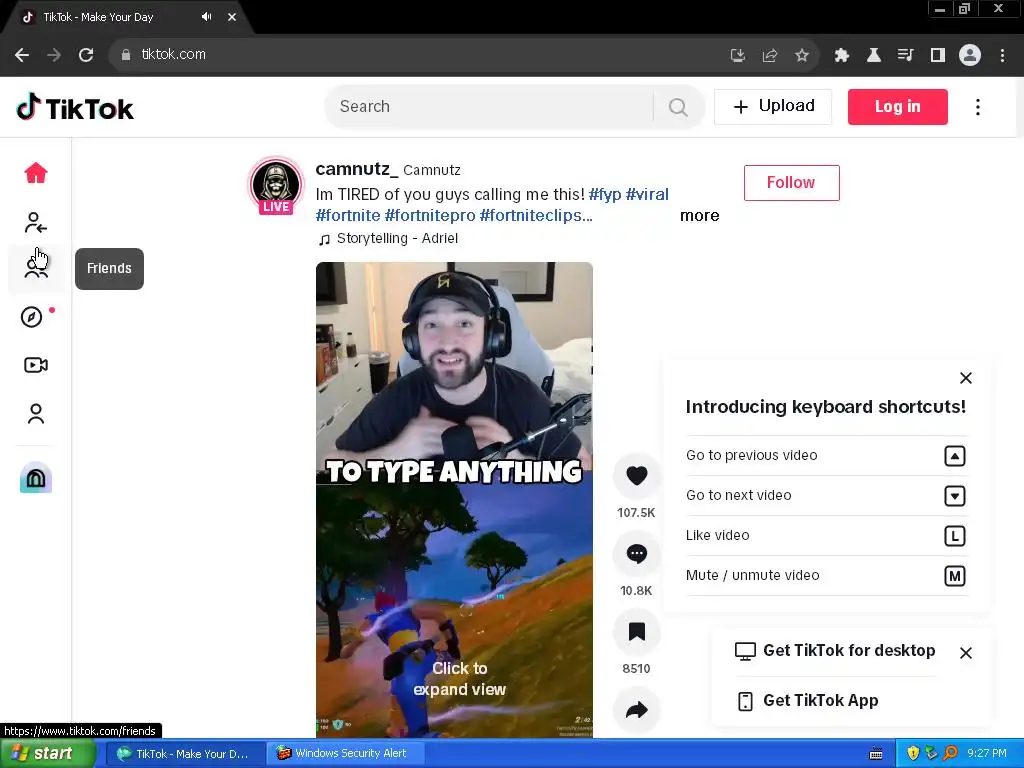Open the Following sidebar icon
This screenshot has height=768, width=1024.
[x=36, y=223]
